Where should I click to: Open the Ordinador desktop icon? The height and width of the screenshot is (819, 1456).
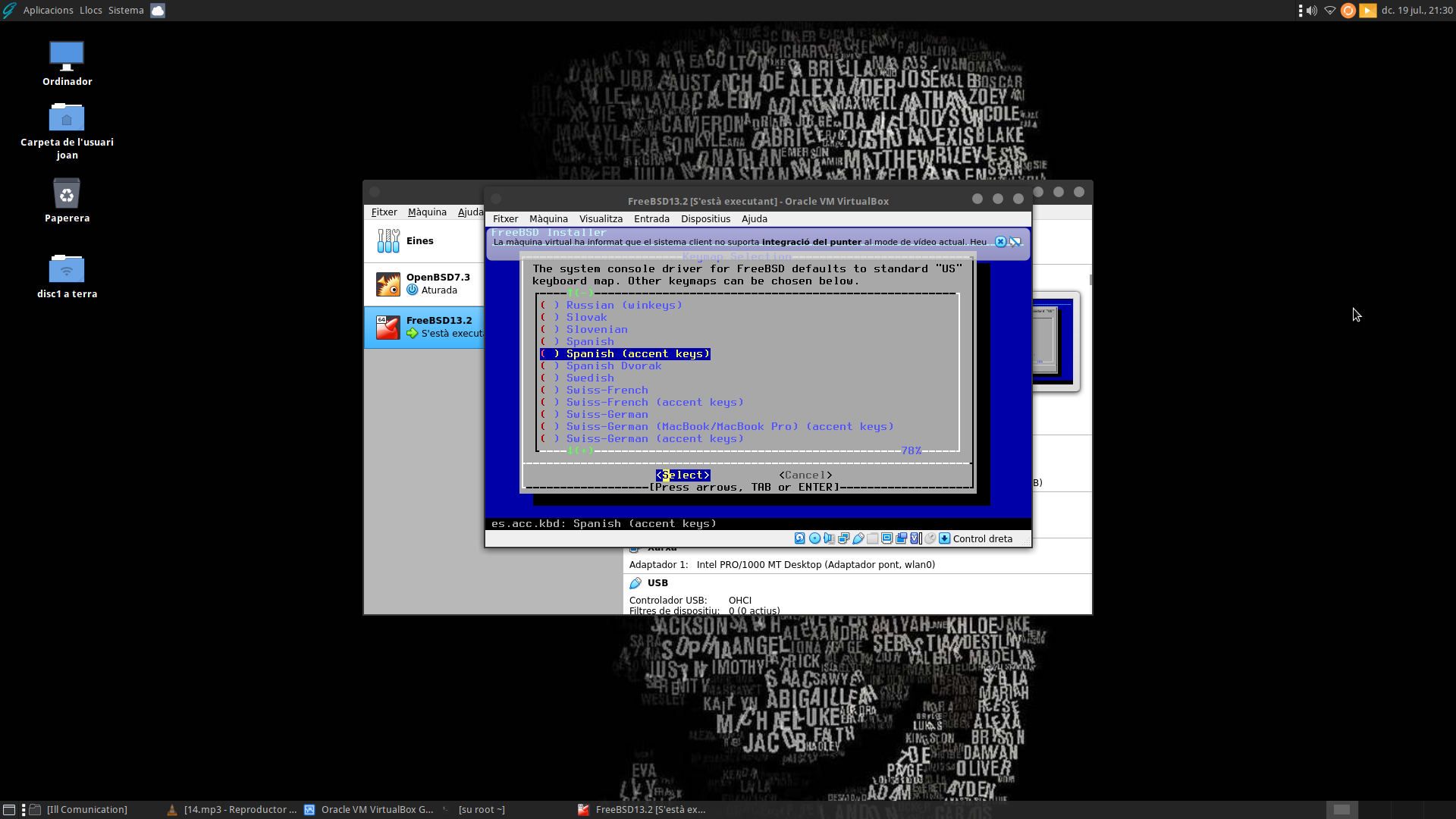point(67,56)
